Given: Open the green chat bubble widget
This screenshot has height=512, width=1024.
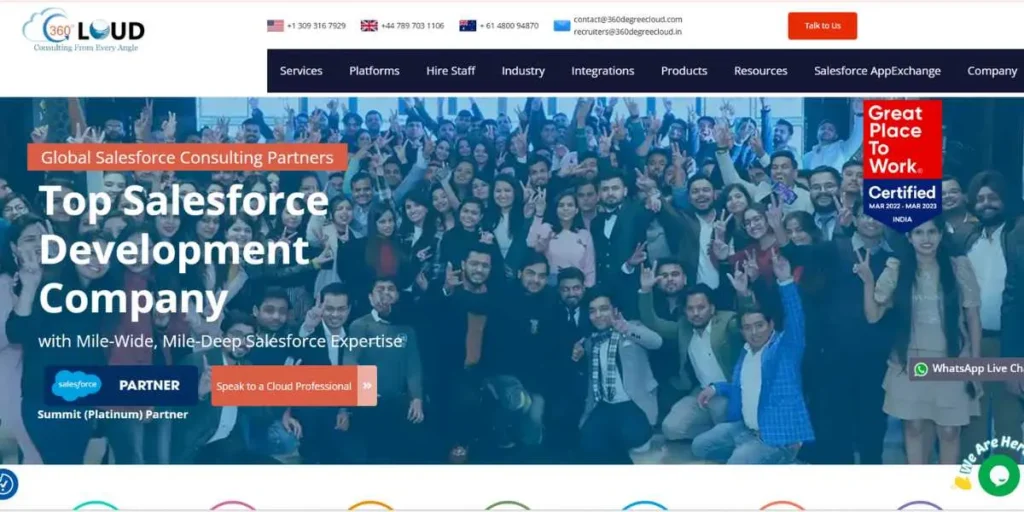Looking at the screenshot, I should click(x=999, y=475).
